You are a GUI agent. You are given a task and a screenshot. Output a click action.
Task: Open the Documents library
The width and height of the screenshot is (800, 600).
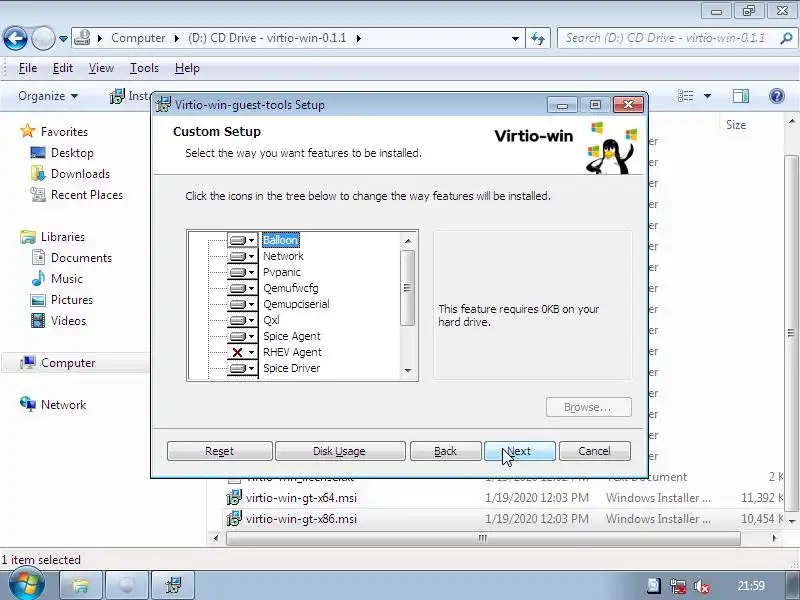click(81, 258)
